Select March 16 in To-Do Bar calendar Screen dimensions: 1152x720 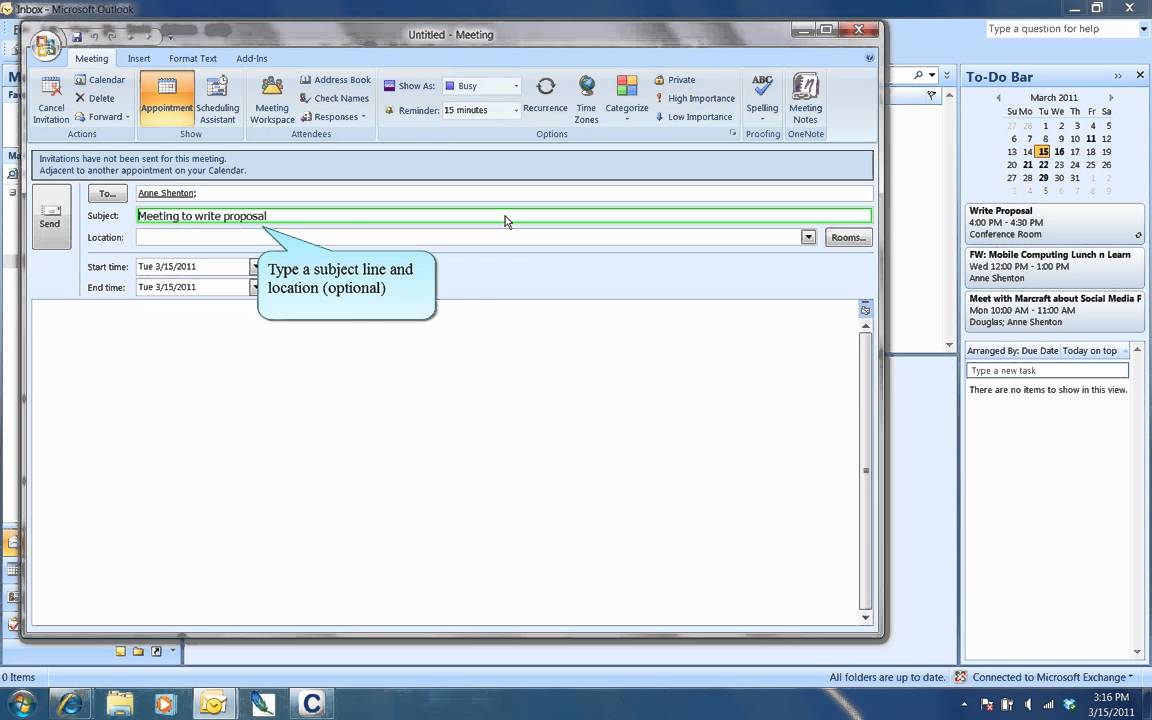coord(1059,151)
